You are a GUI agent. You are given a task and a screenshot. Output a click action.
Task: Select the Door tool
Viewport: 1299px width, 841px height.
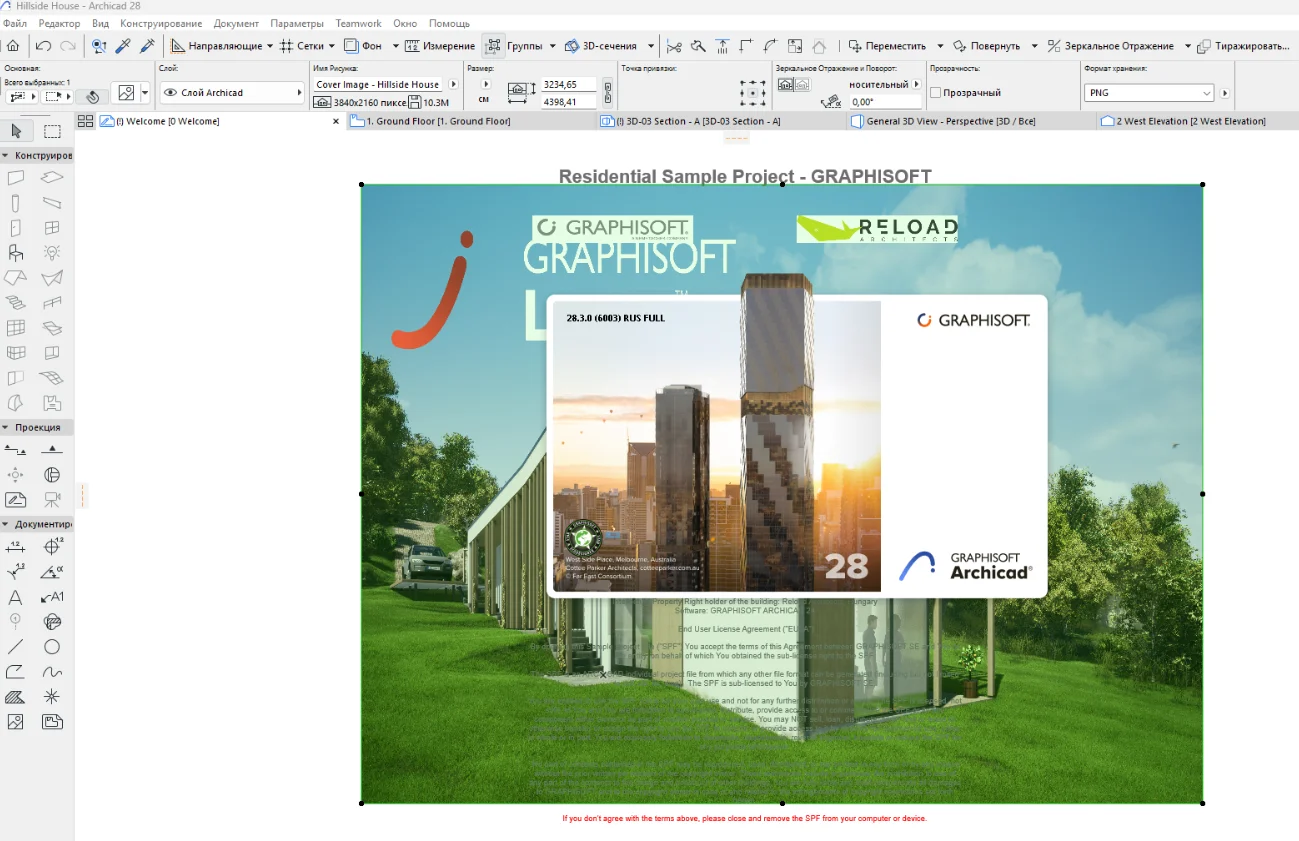[16, 228]
